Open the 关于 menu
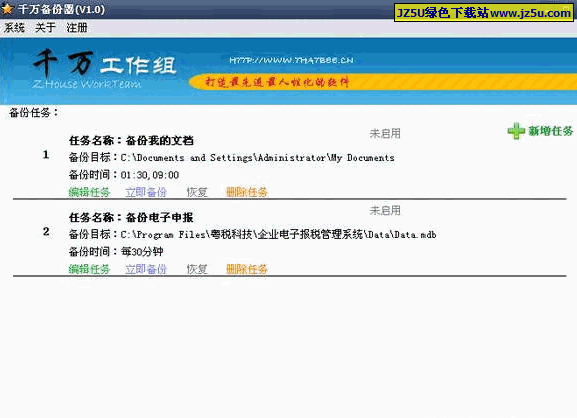This screenshot has width=577, height=418. (45, 28)
